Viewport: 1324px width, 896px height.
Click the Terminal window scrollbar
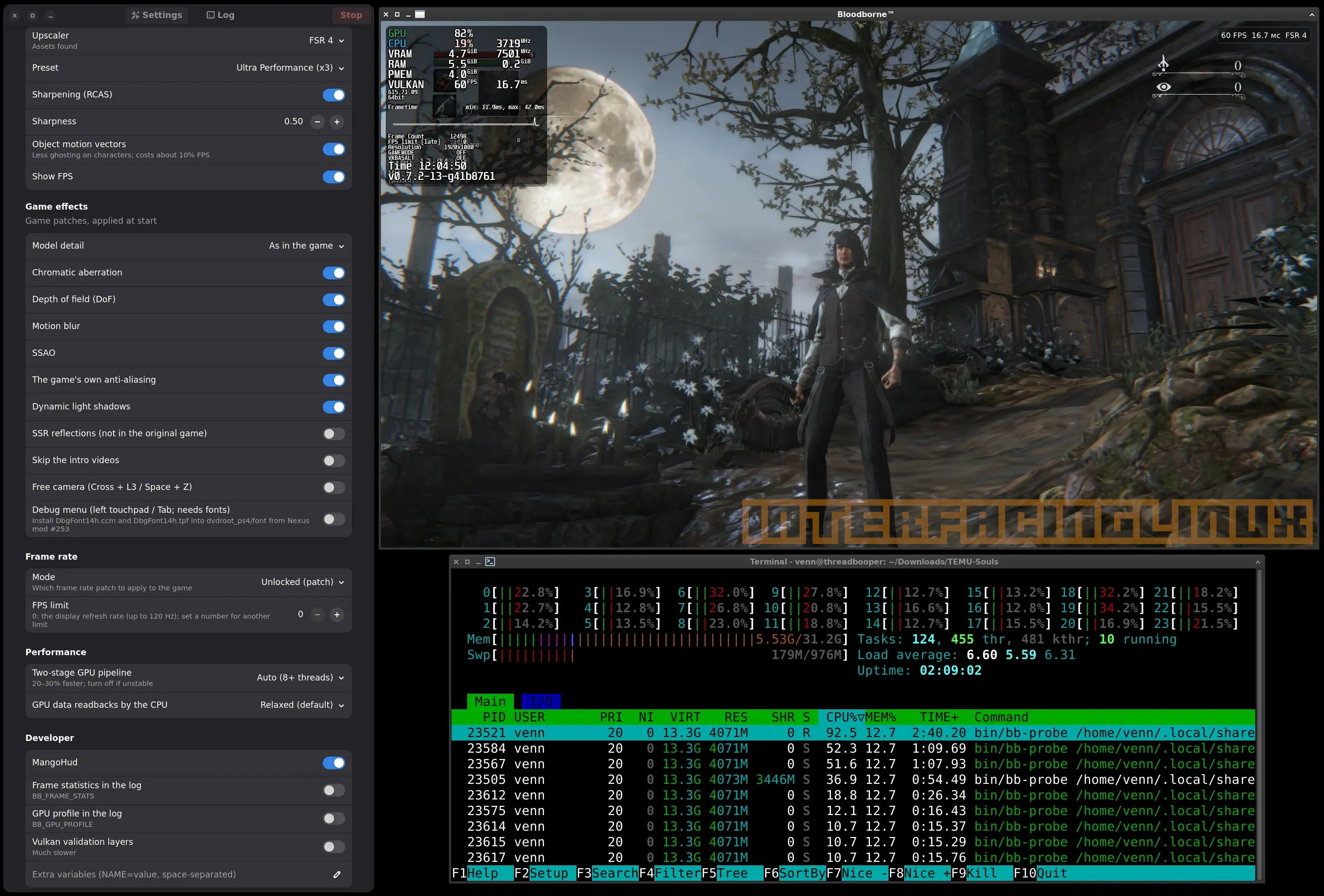coord(1259,723)
